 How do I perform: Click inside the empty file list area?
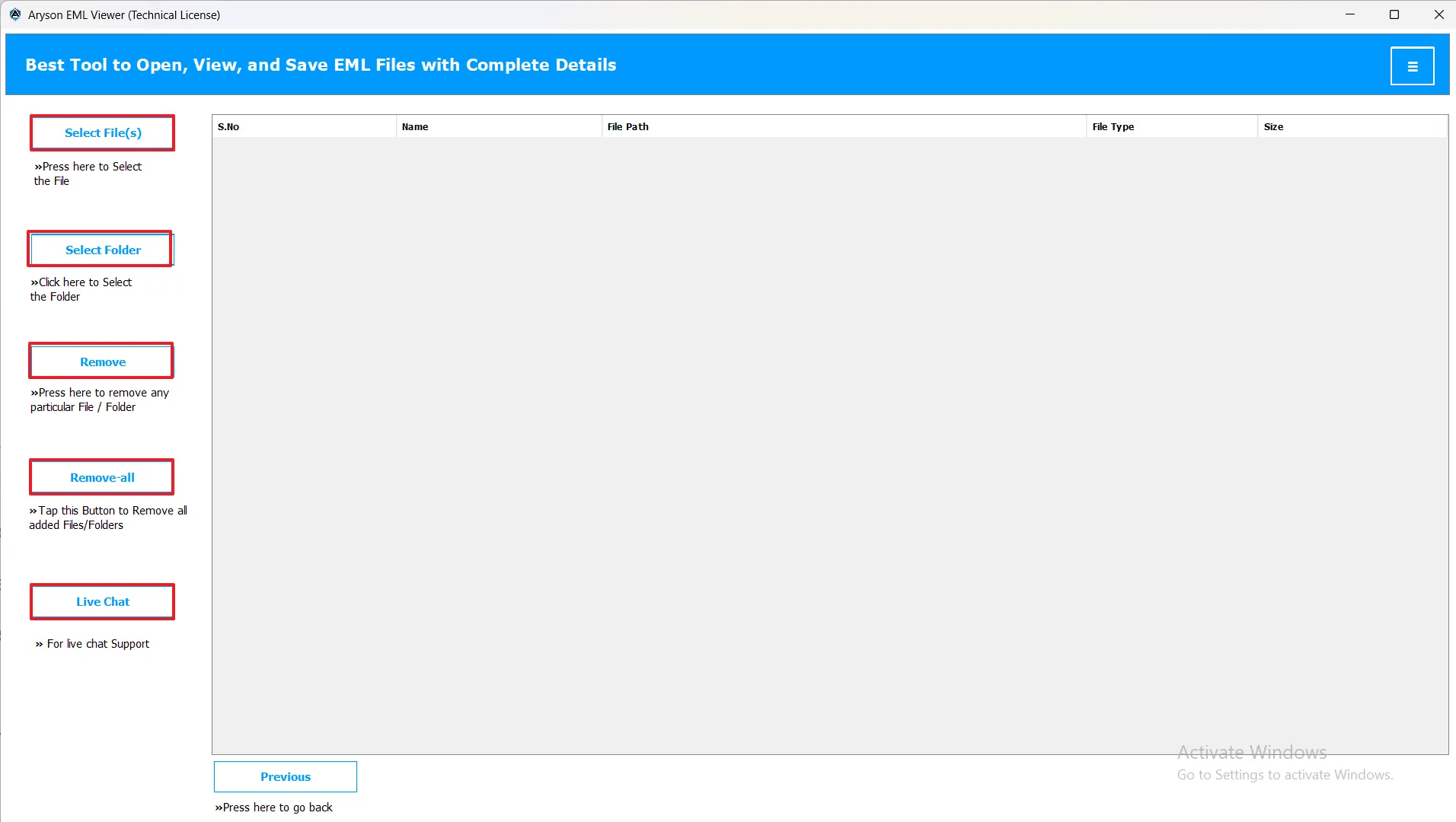point(830,441)
